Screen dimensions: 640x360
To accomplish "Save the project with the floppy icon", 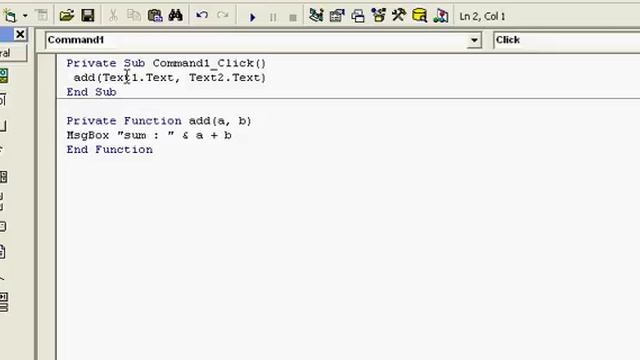I will pyautogui.click(x=88, y=16).
